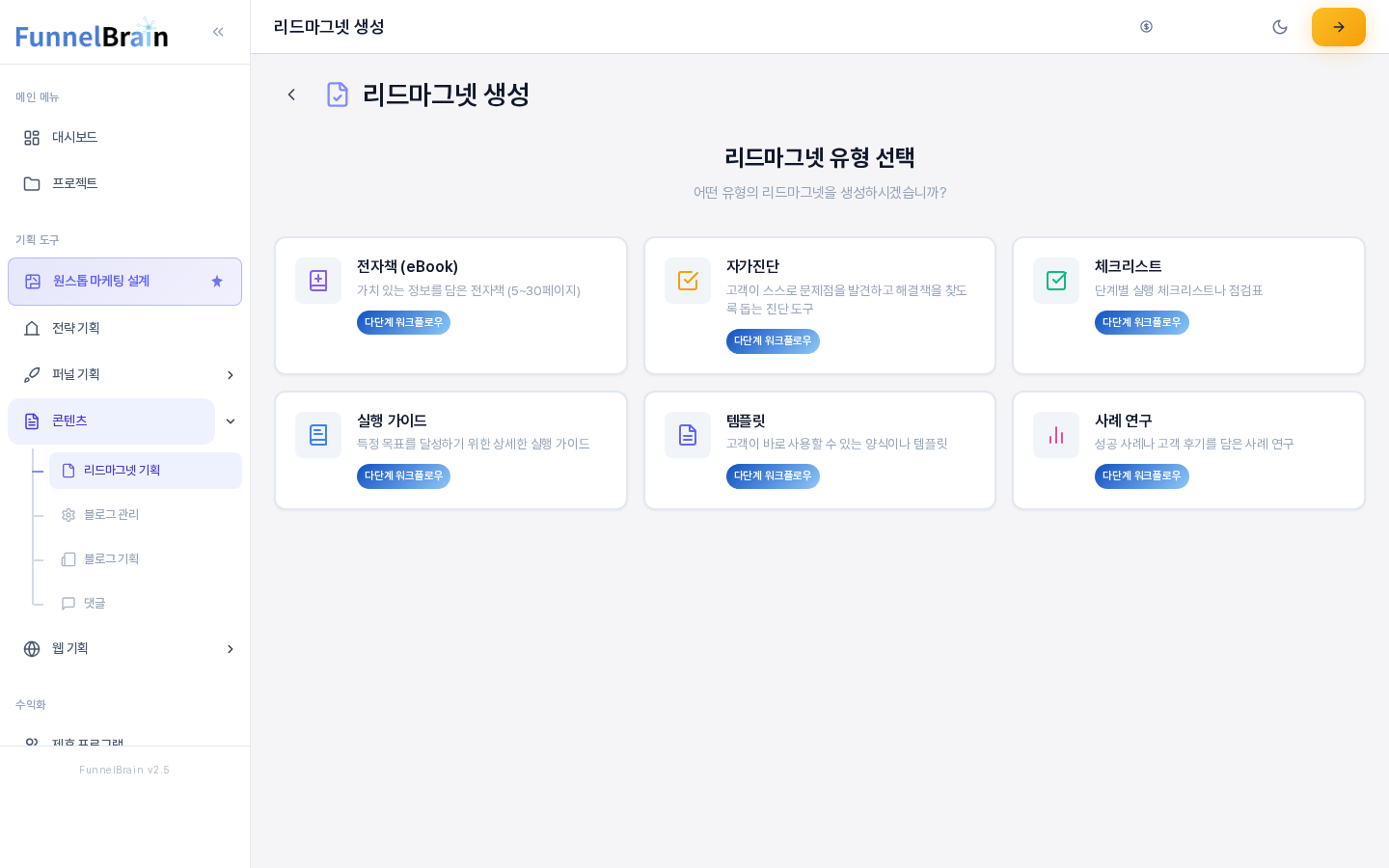This screenshot has height=868, width=1389.
Task: Click the 전략 기획 icon
Action: [32, 329]
